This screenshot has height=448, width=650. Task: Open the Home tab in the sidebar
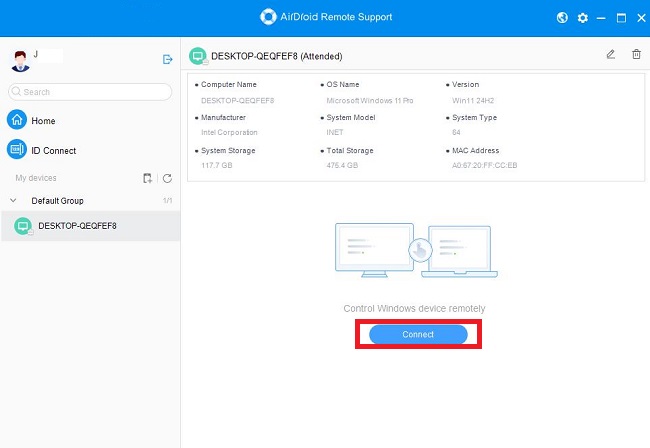tap(42, 120)
